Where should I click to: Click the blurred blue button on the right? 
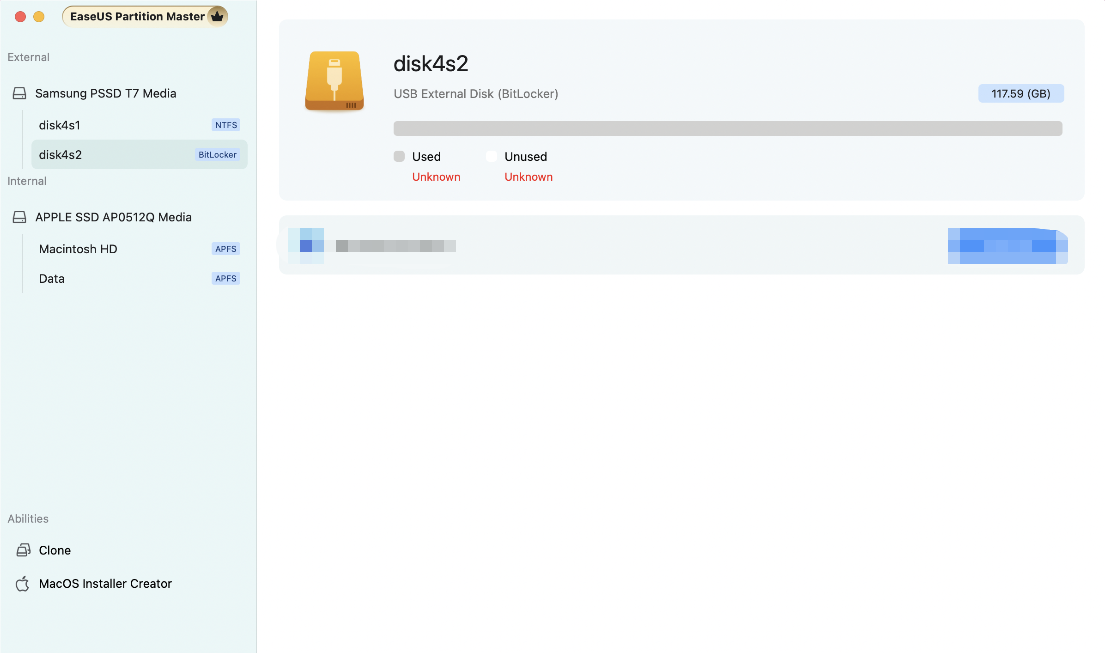[x=1008, y=246]
